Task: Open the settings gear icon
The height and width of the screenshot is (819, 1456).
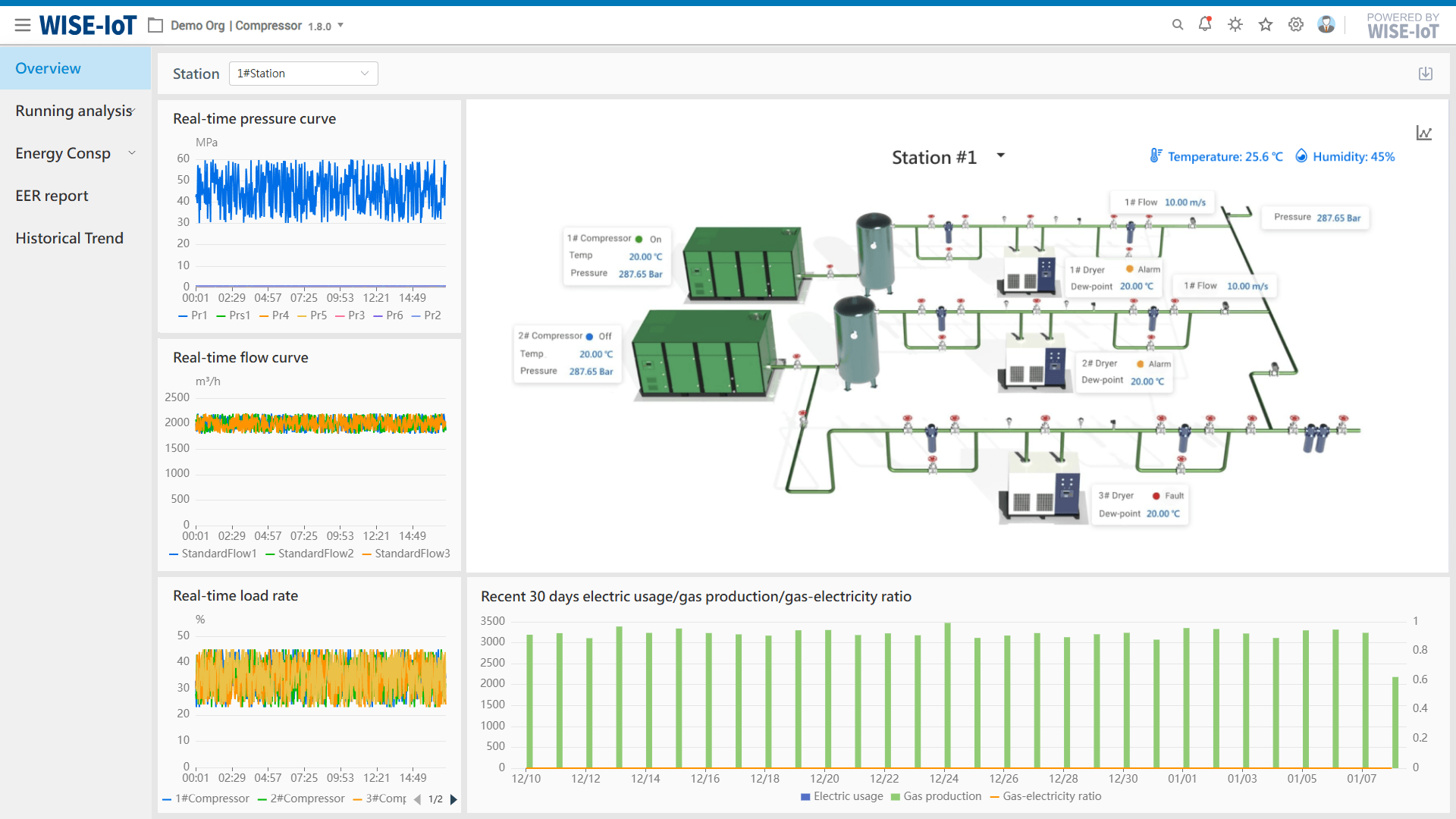Action: pos(1296,25)
